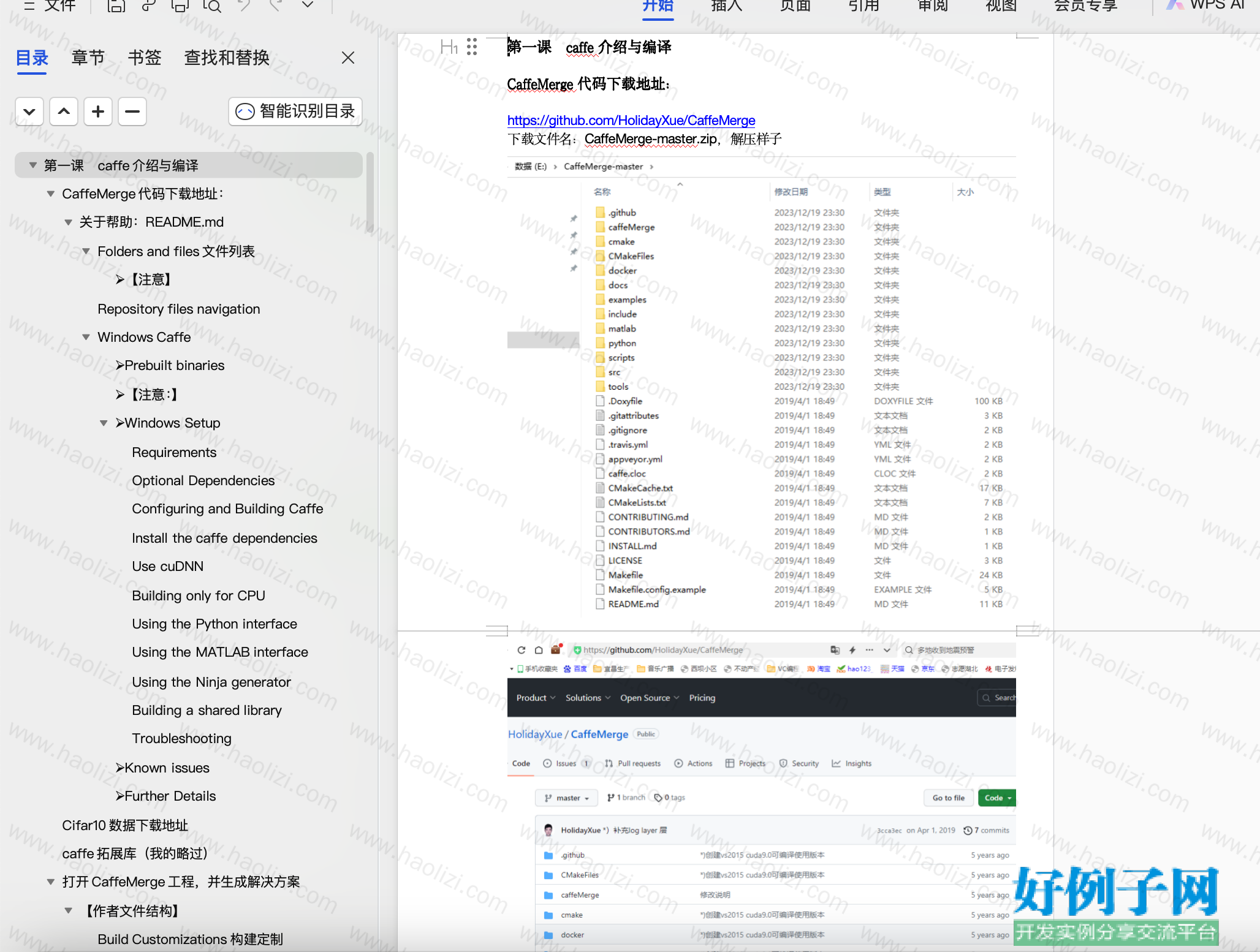The image size is (1260, 952).
Task: Jump to Building a shared library
Action: click(207, 710)
